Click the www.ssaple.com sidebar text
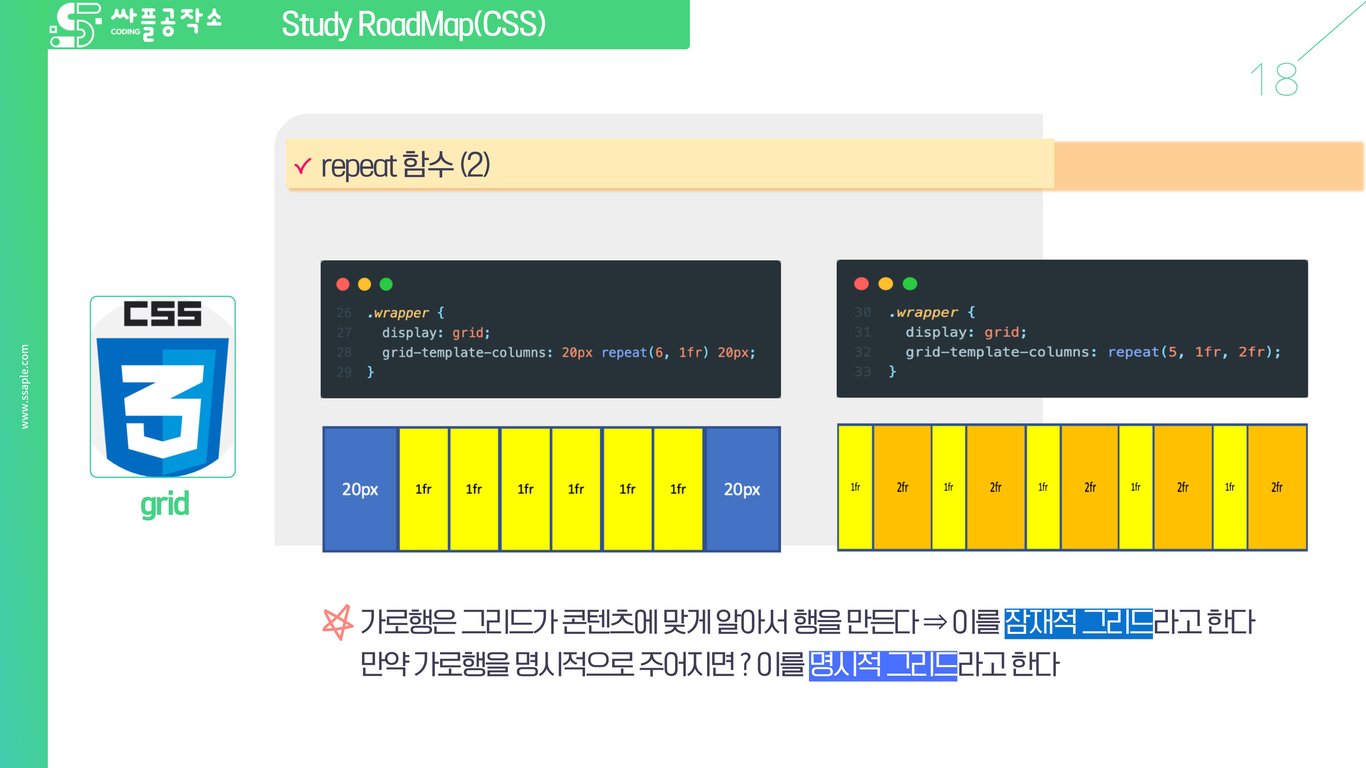Viewport: 1366px width, 768px height. point(25,388)
